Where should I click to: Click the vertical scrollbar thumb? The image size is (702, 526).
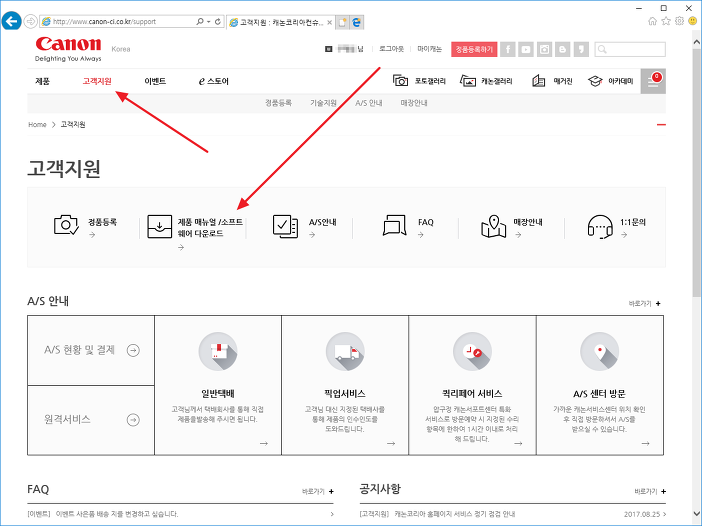697,172
